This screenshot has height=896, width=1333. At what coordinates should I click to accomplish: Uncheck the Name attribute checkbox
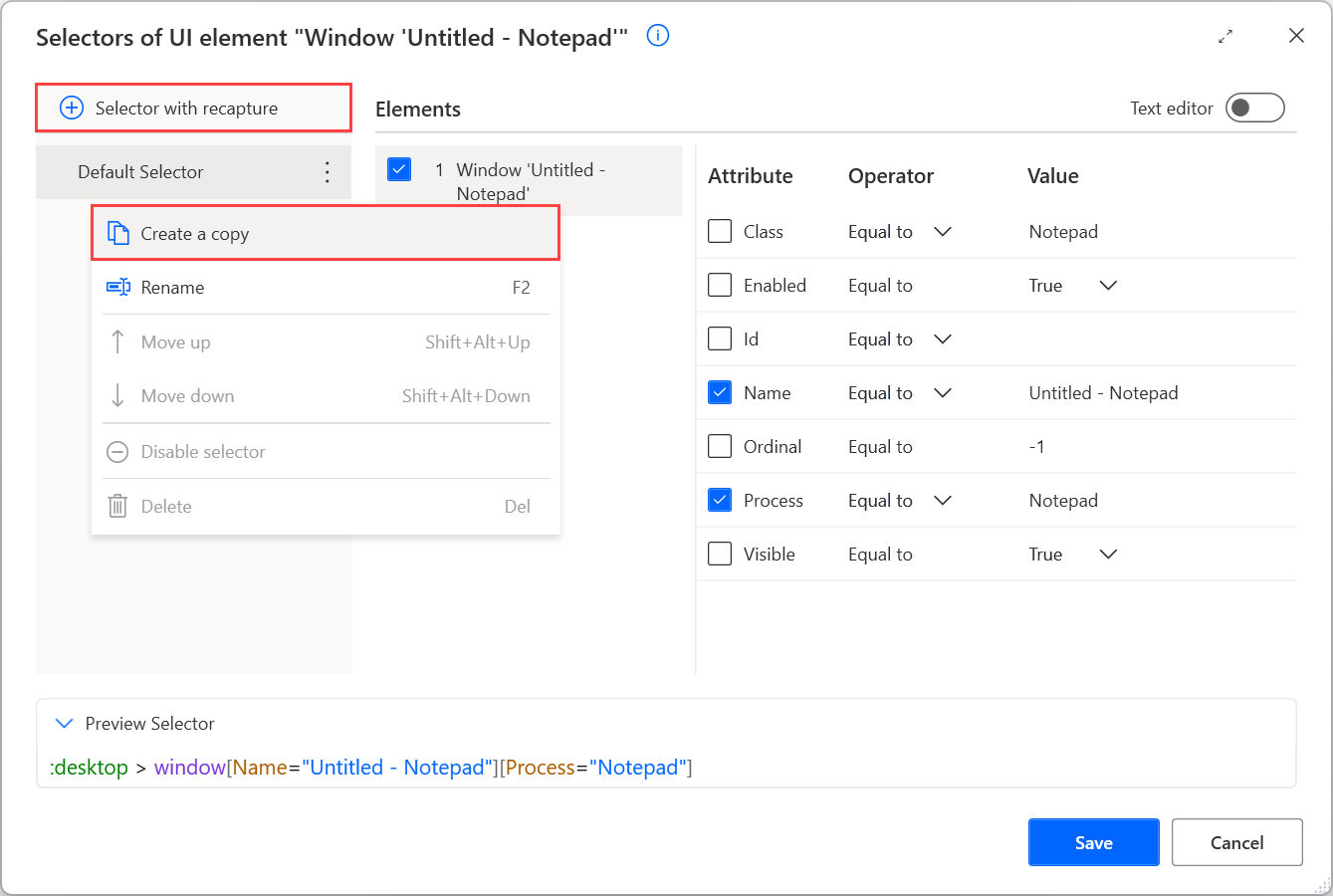pyautogui.click(x=720, y=392)
